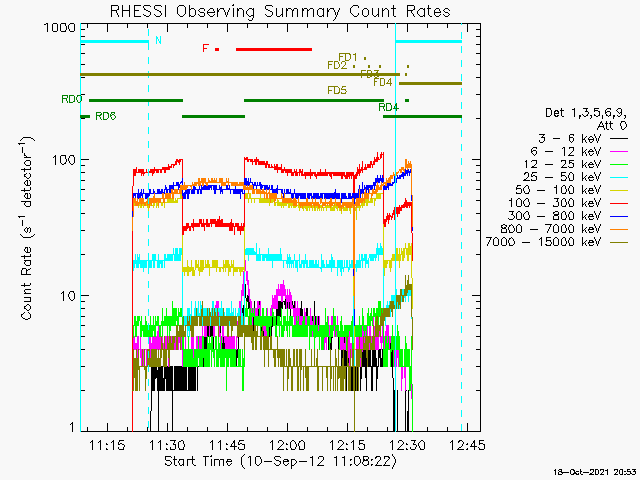The width and height of the screenshot is (640, 480).
Task: Select the '6 - 12 keV' legend label
Action: [566, 151]
